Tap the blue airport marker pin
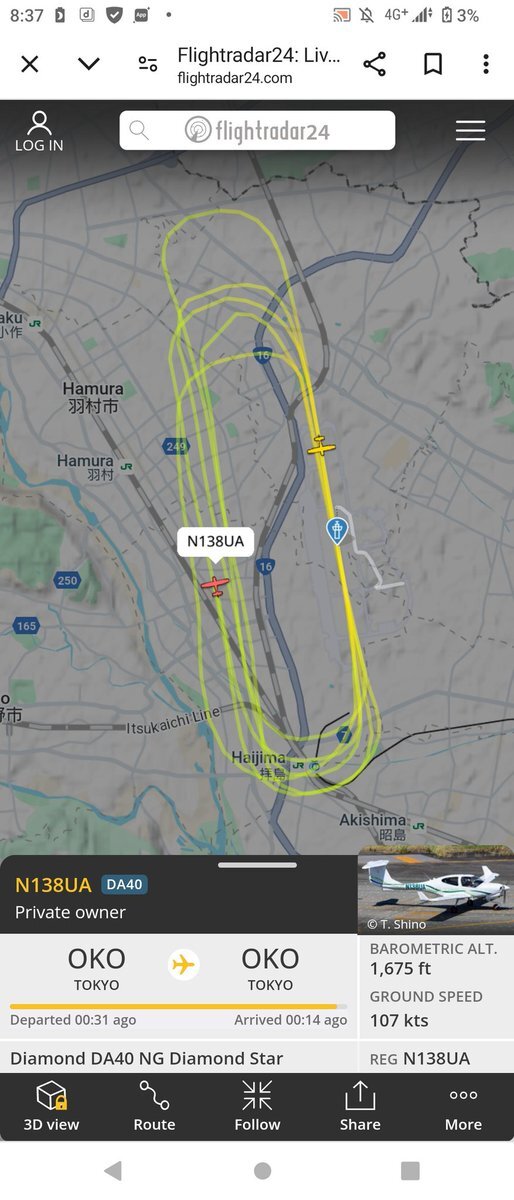Image resolution: width=514 pixels, height=1200 pixels. (338, 530)
